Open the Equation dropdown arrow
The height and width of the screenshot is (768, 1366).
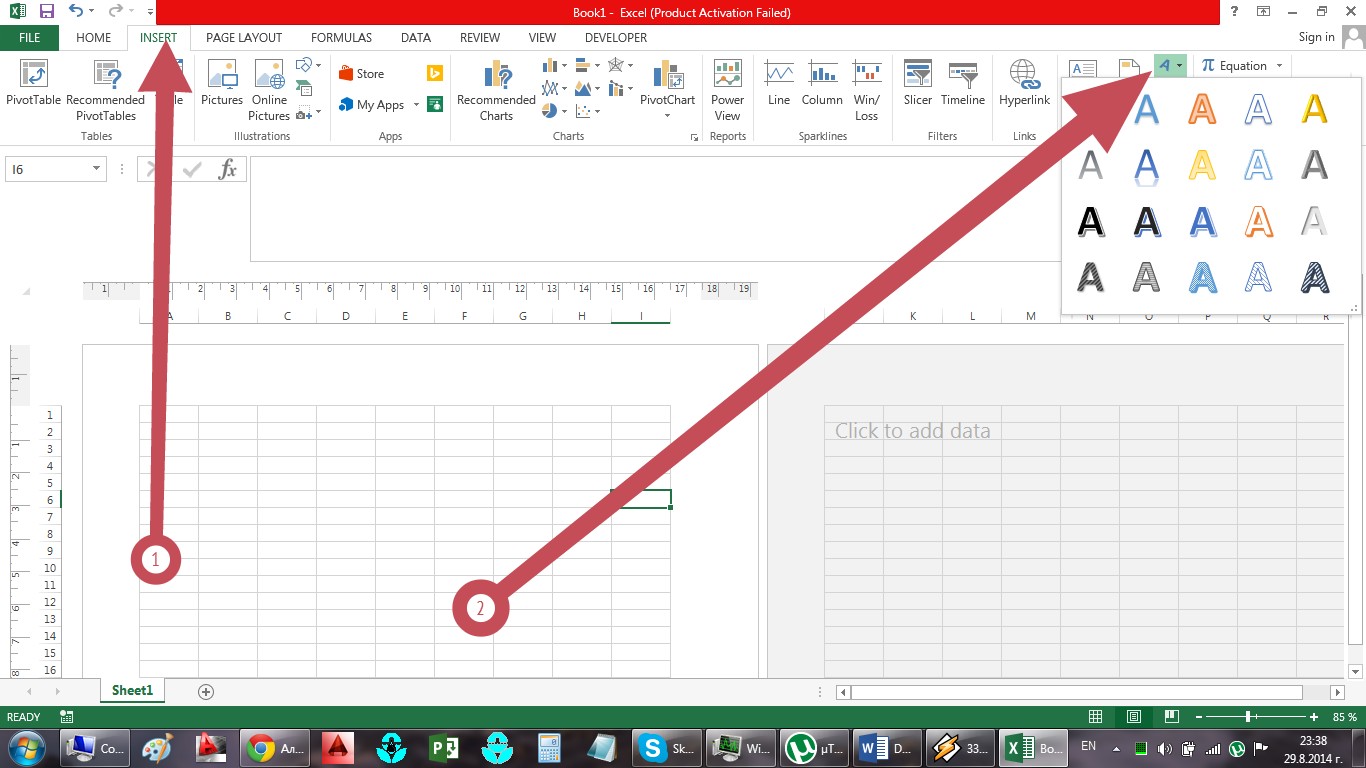pyautogui.click(x=1280, y=66)
